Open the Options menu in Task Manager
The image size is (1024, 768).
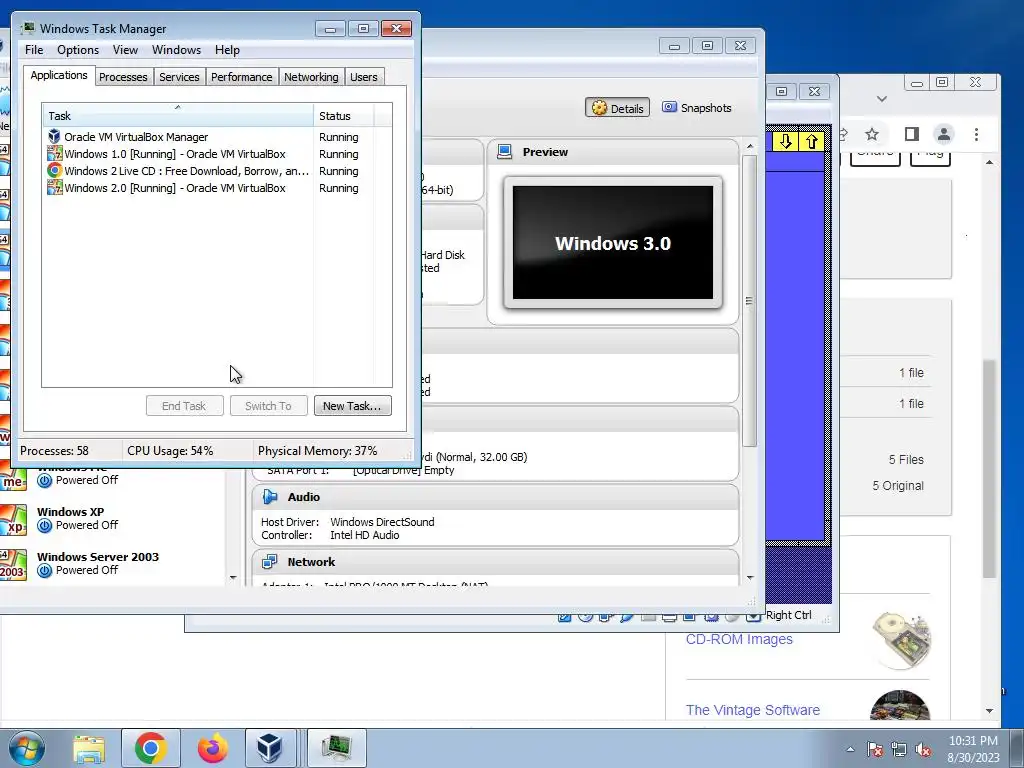coord(78,50)
